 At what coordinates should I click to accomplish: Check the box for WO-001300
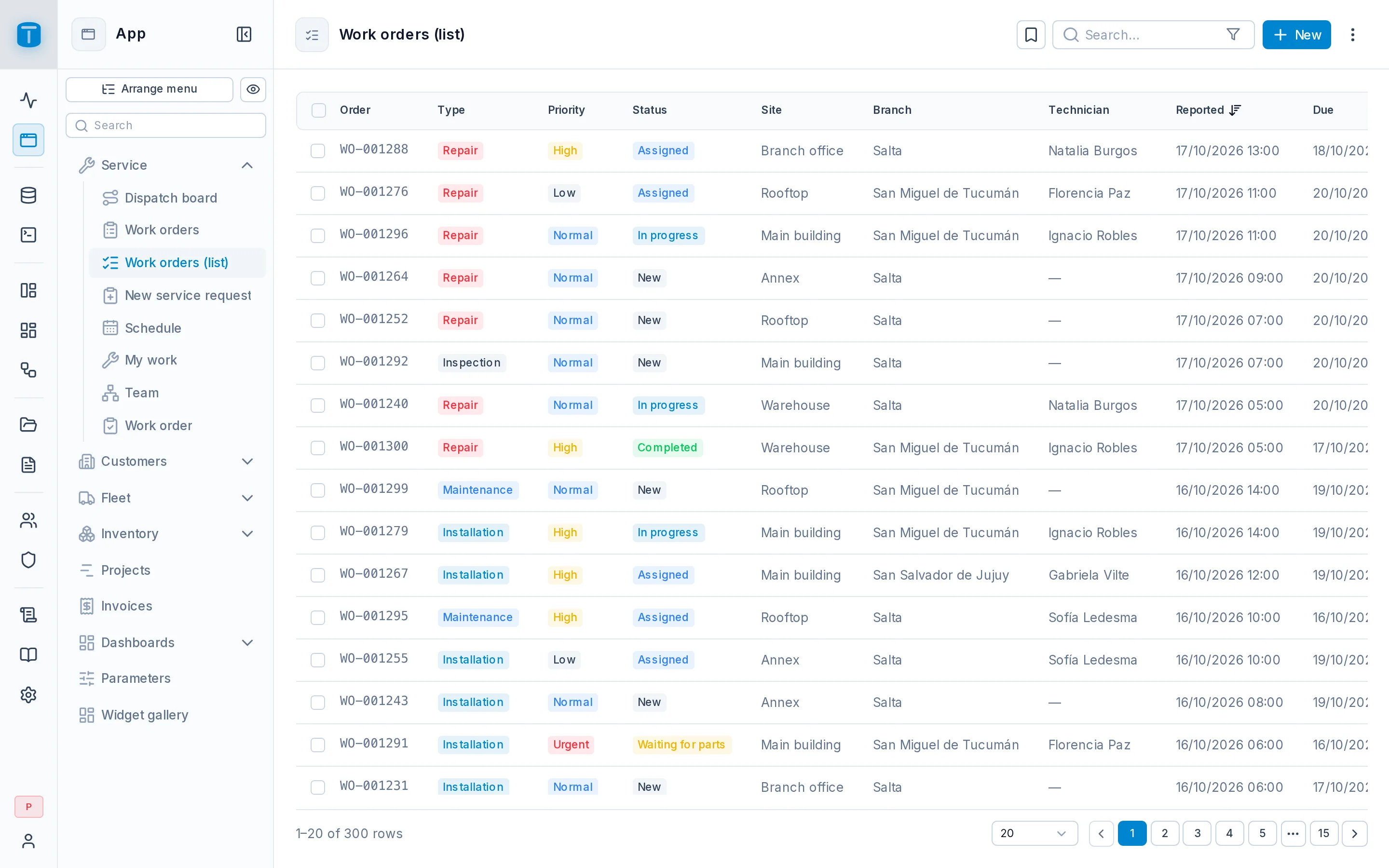tap(317, 448)
